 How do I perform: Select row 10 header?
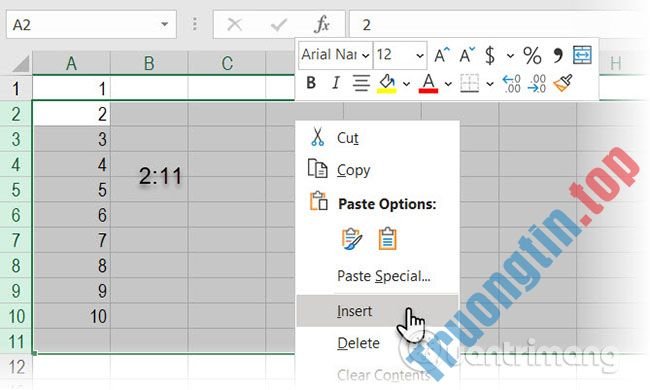16,316
